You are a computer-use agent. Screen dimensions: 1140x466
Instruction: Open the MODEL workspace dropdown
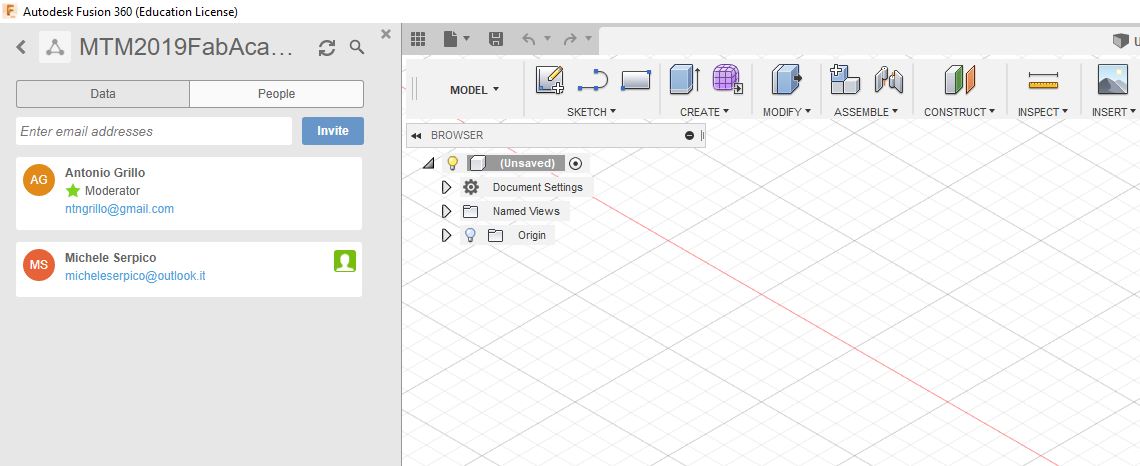474,89
